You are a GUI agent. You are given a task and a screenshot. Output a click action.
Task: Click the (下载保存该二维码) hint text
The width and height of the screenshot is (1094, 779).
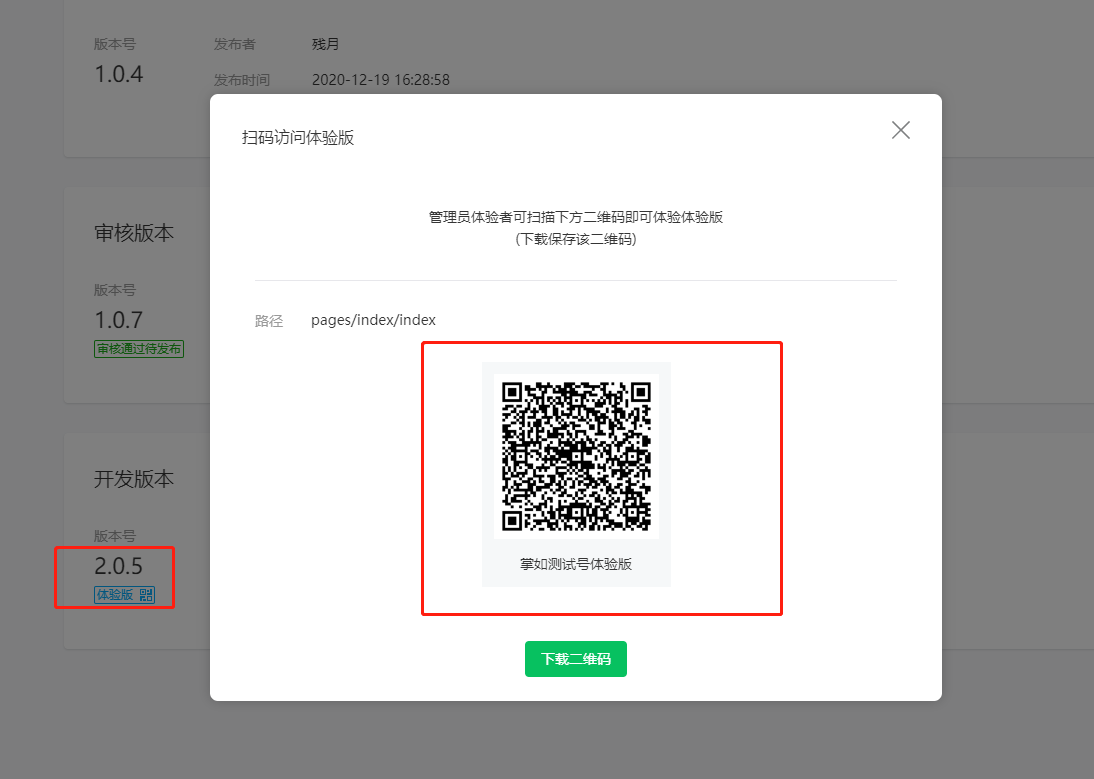(x=576, y=239)
